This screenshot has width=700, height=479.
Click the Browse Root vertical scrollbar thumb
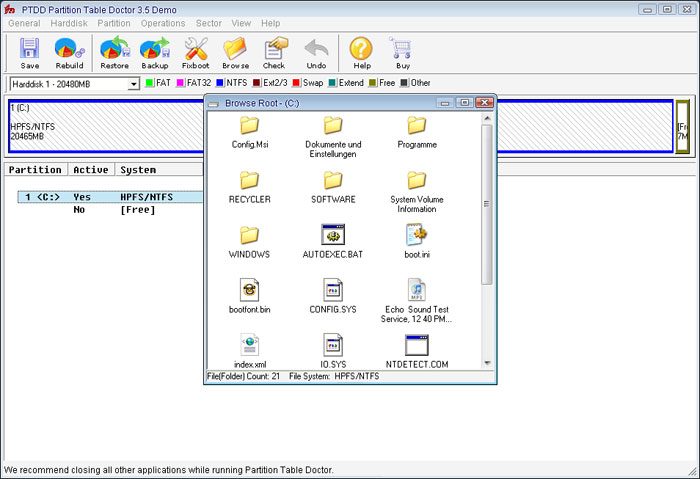coord(487,204)
